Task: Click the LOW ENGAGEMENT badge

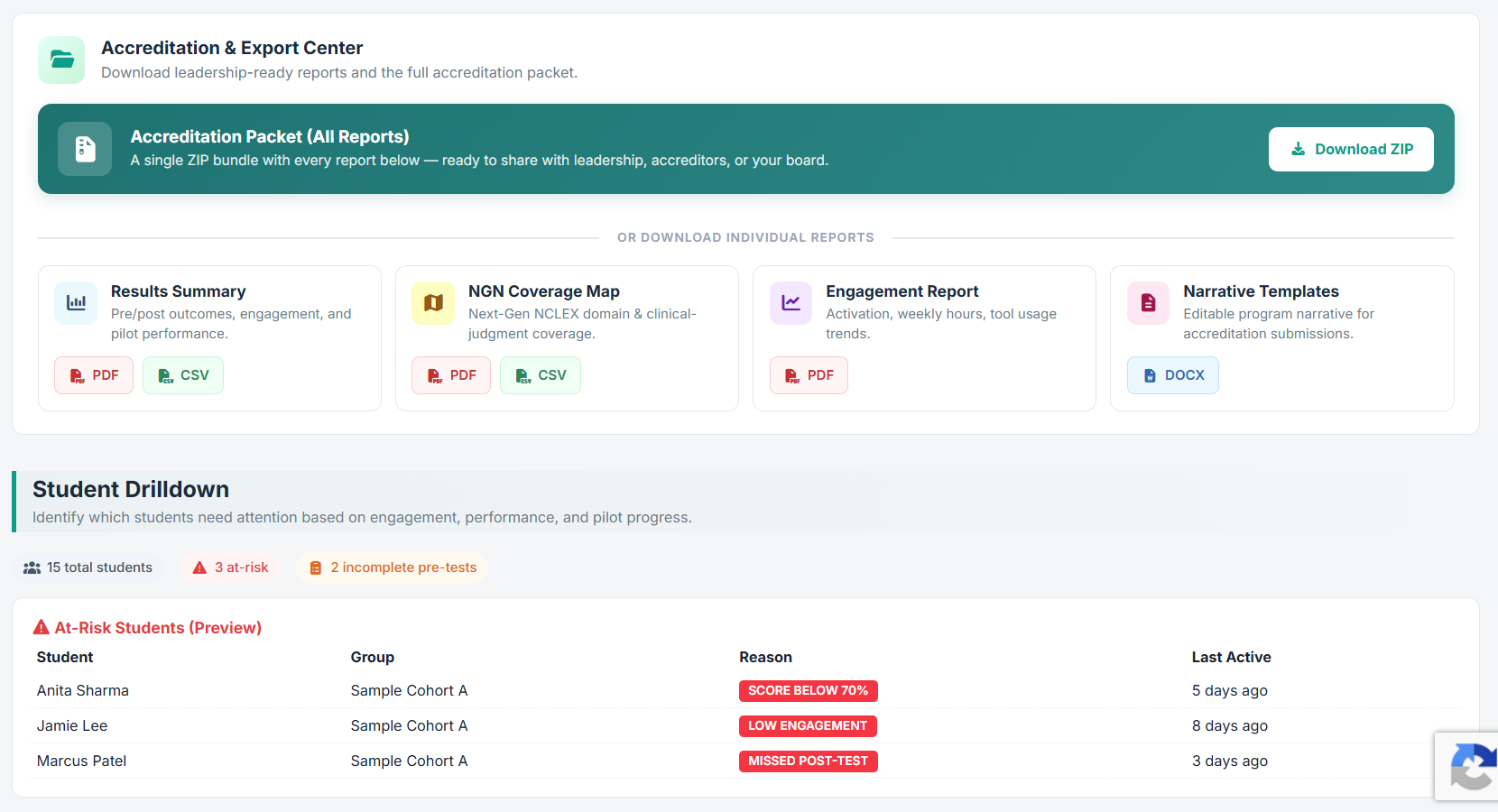Action: pos(808,726)
